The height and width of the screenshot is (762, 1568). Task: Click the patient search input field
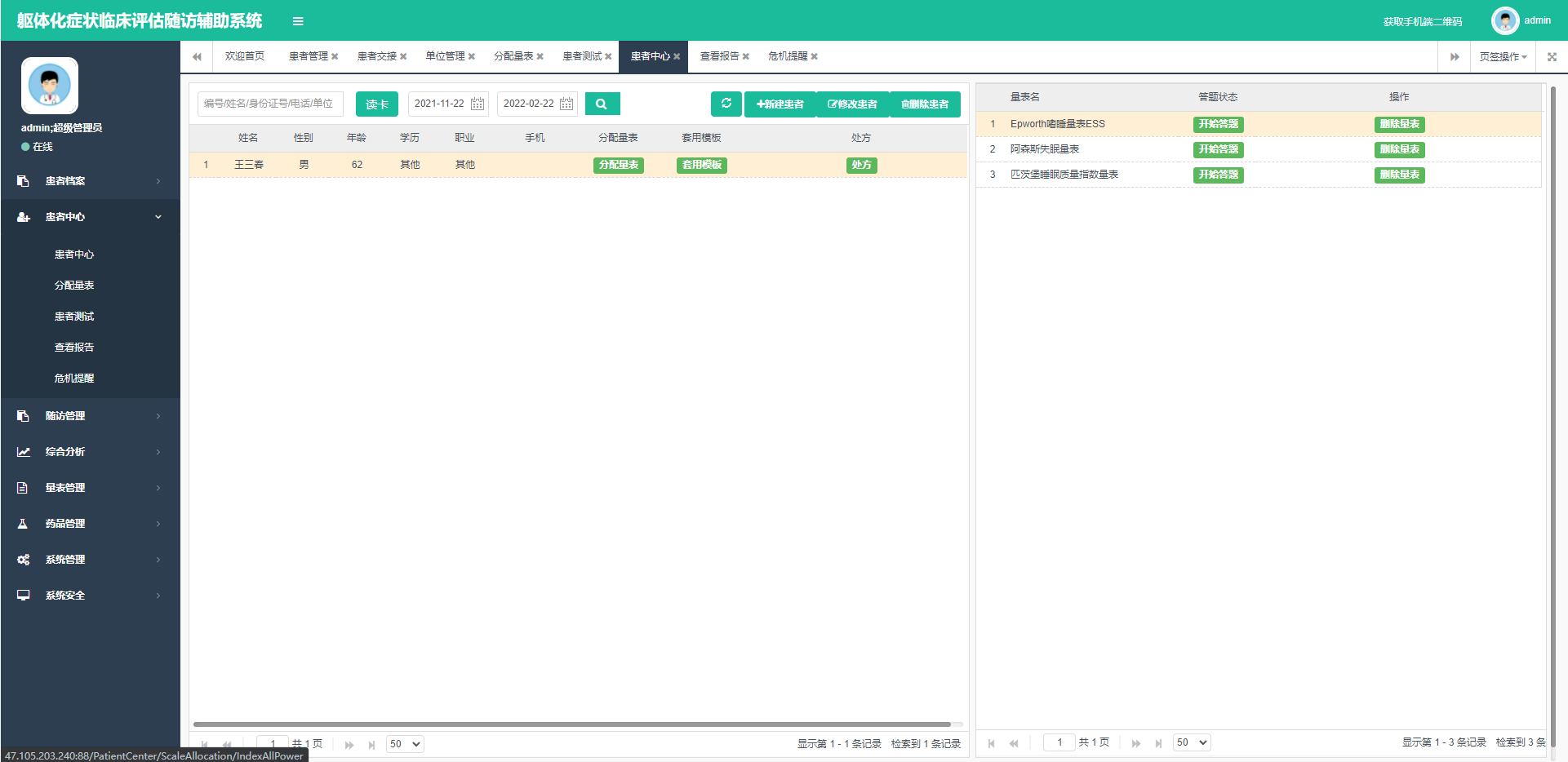click(x=269, y=104)
